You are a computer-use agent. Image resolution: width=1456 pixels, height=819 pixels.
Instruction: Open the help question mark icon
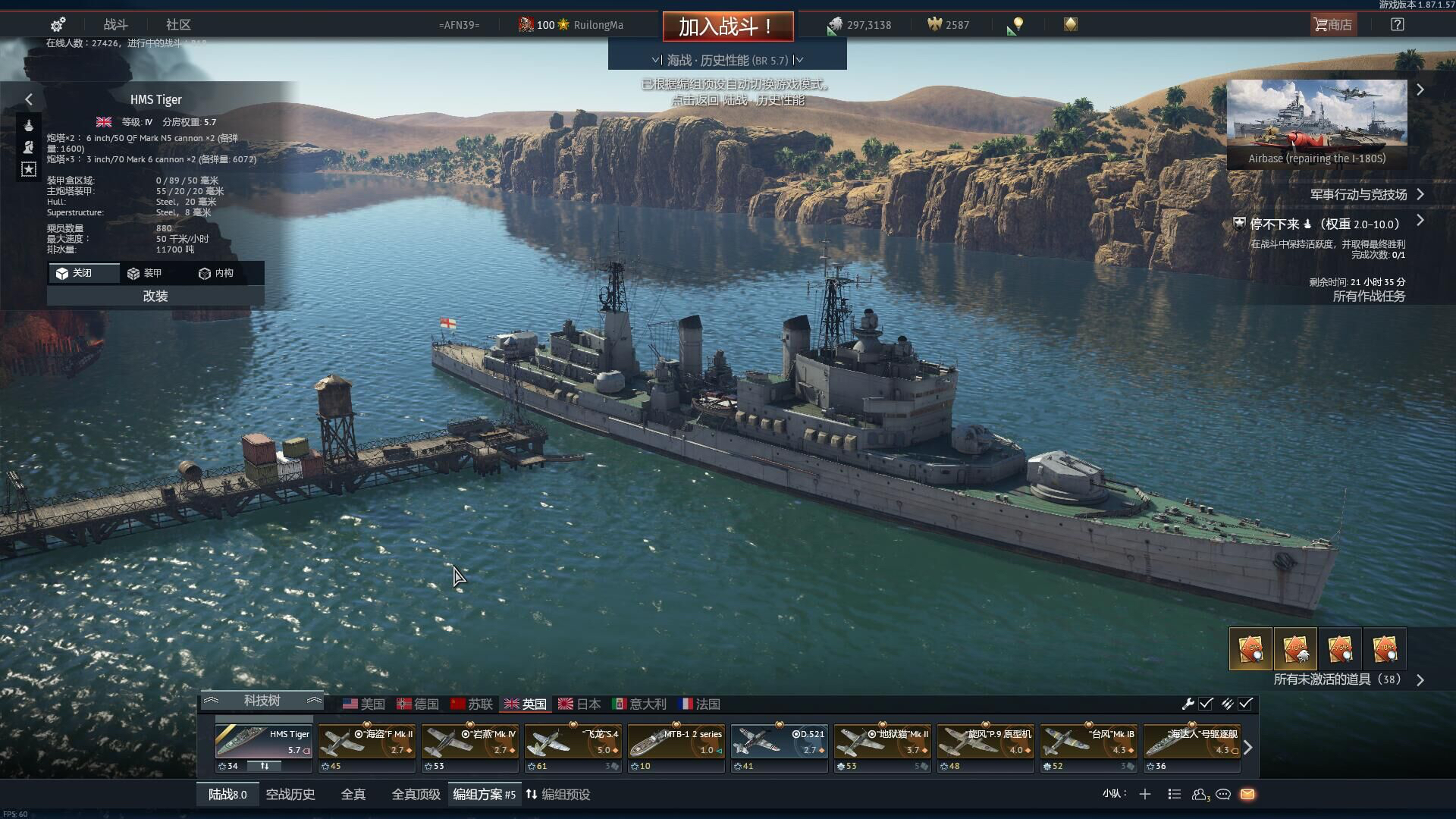click(x=1398, y=24)
